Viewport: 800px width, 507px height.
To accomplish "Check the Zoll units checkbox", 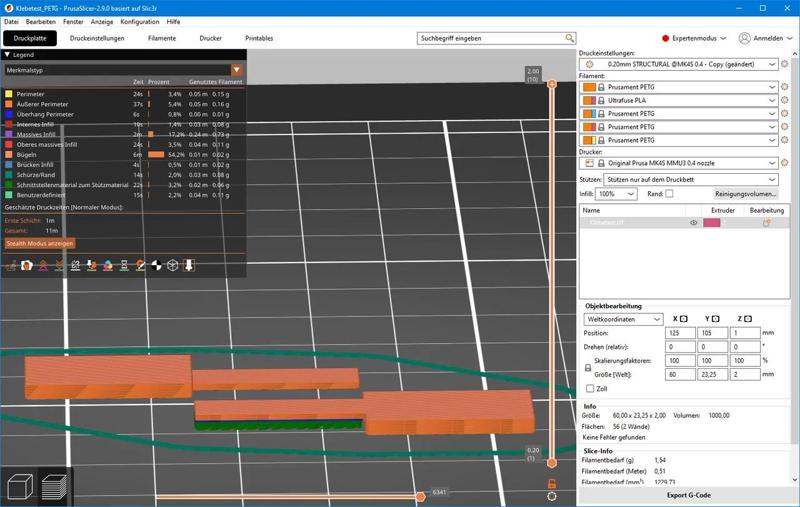I will (590, 389).
